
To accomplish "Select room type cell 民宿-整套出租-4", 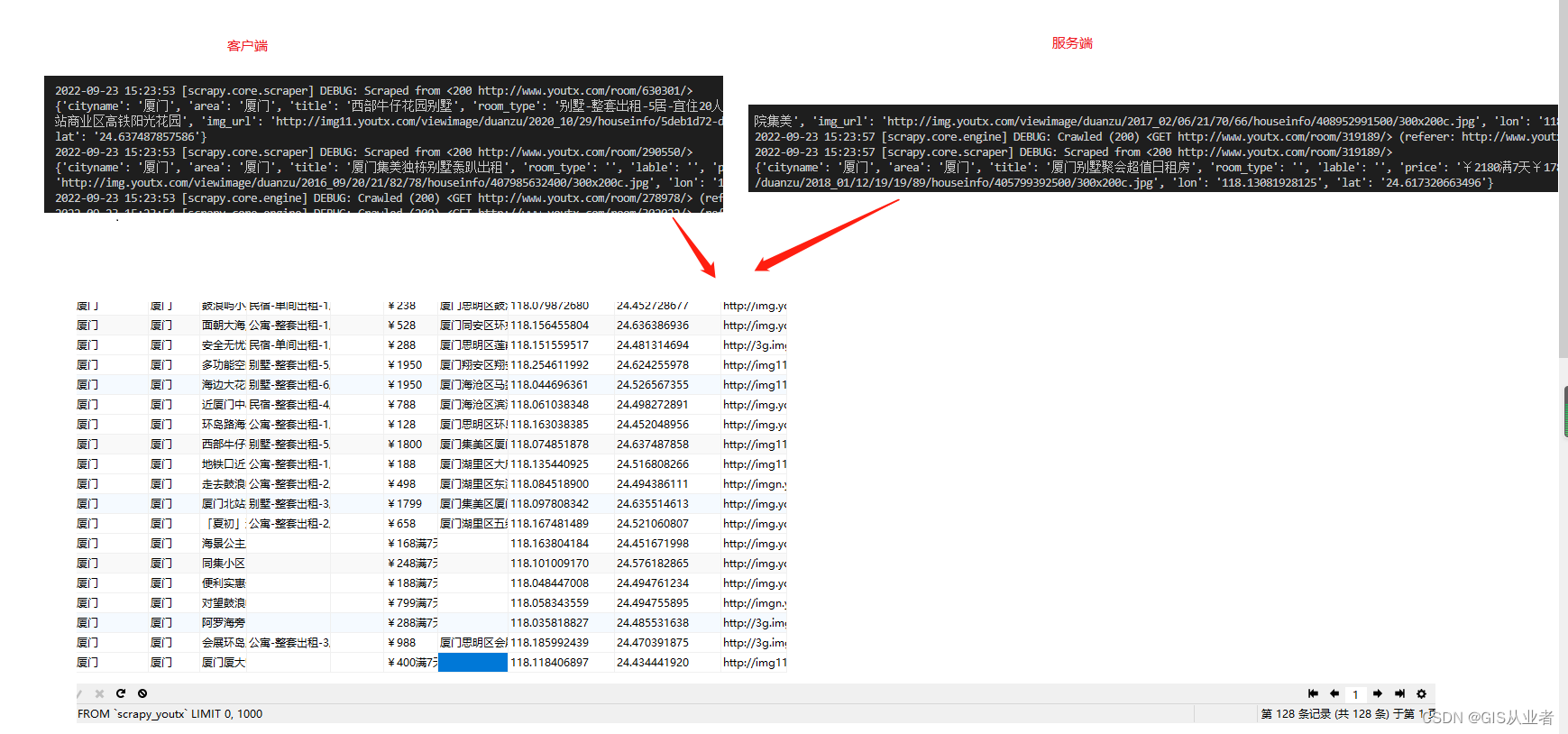I will click(289, 405).
